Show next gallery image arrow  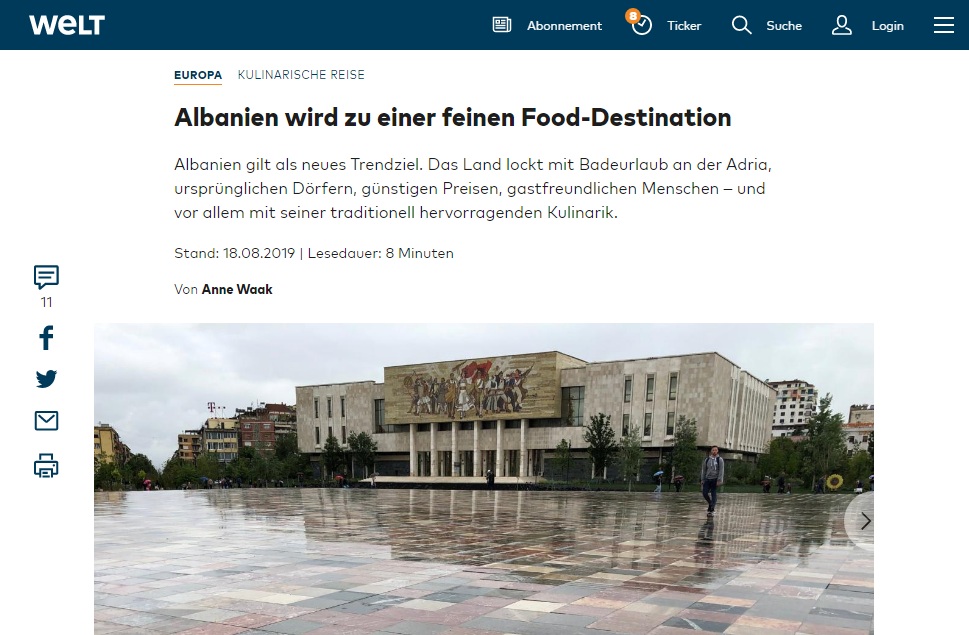click(x=865, y=521)
